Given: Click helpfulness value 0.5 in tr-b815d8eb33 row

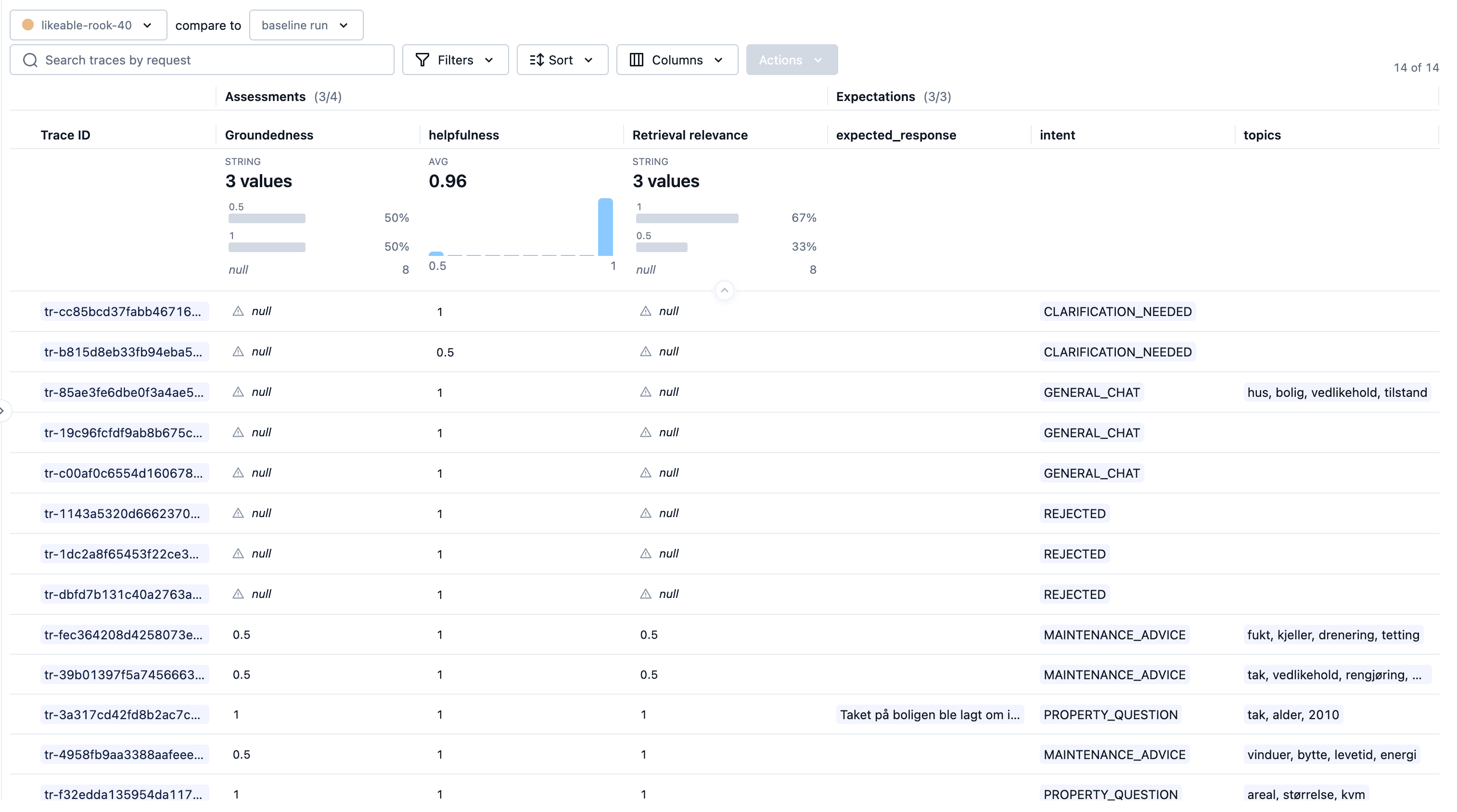Looking at the screenshot, I should click(x=445, y=352).
